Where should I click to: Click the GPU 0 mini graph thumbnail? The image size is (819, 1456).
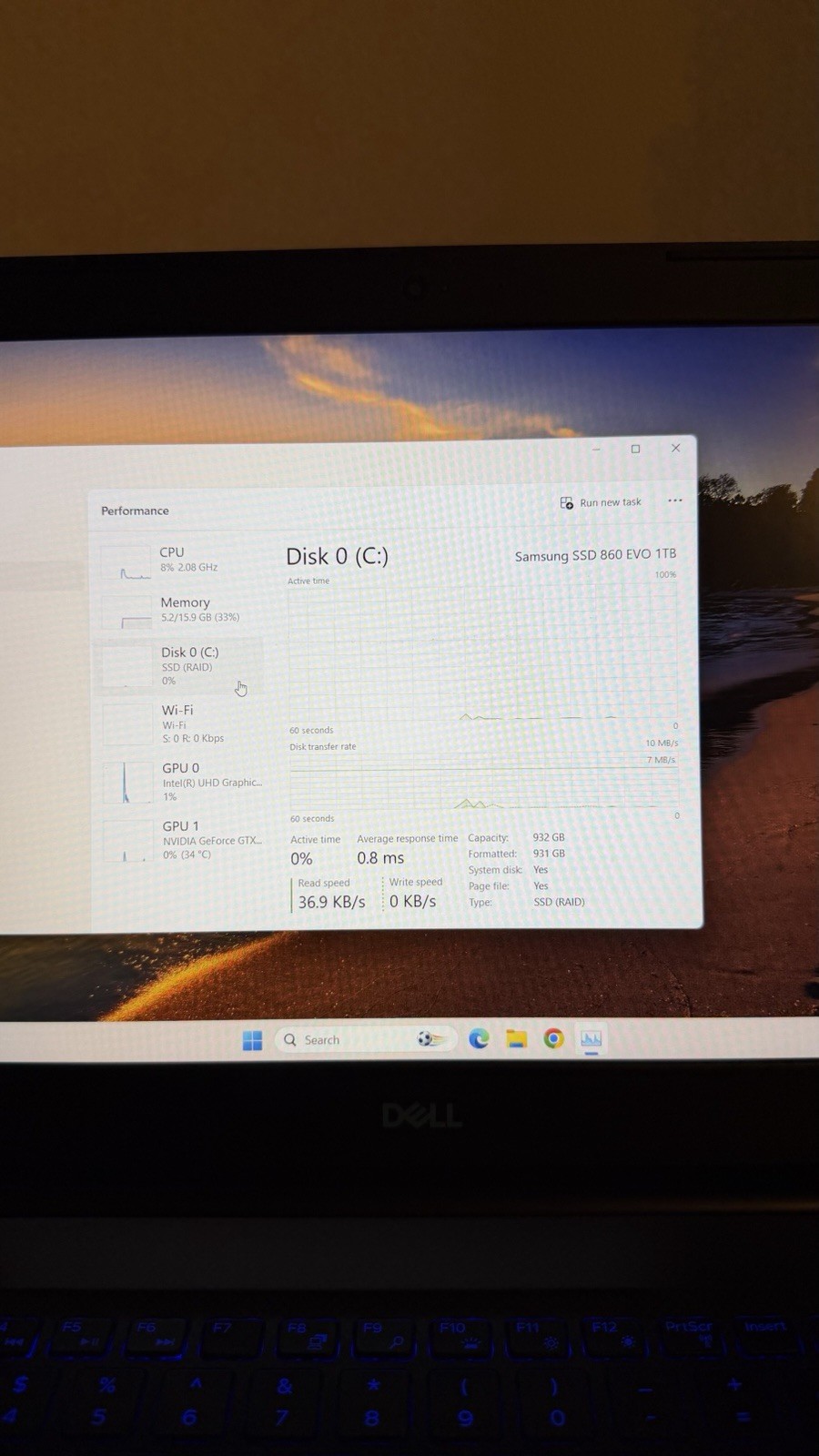128,783
